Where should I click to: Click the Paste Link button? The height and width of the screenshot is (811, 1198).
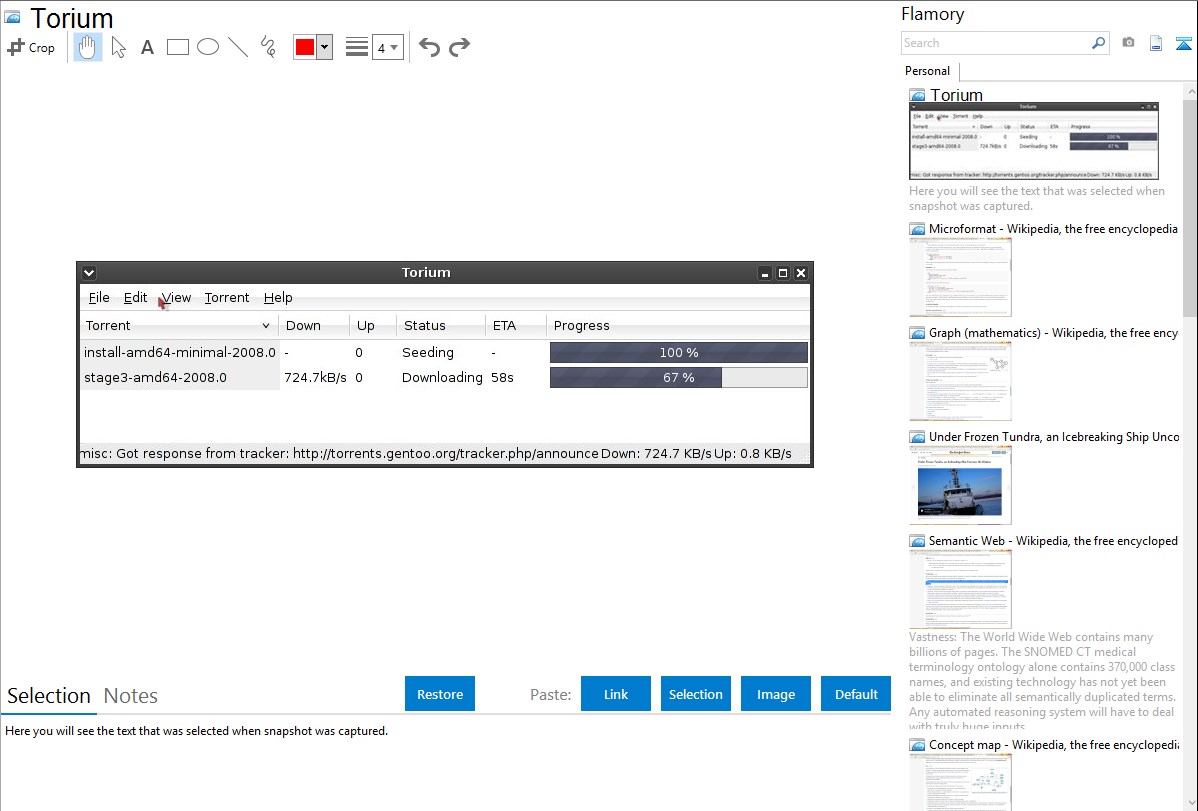pyautogui.click(x=616, y=694)
